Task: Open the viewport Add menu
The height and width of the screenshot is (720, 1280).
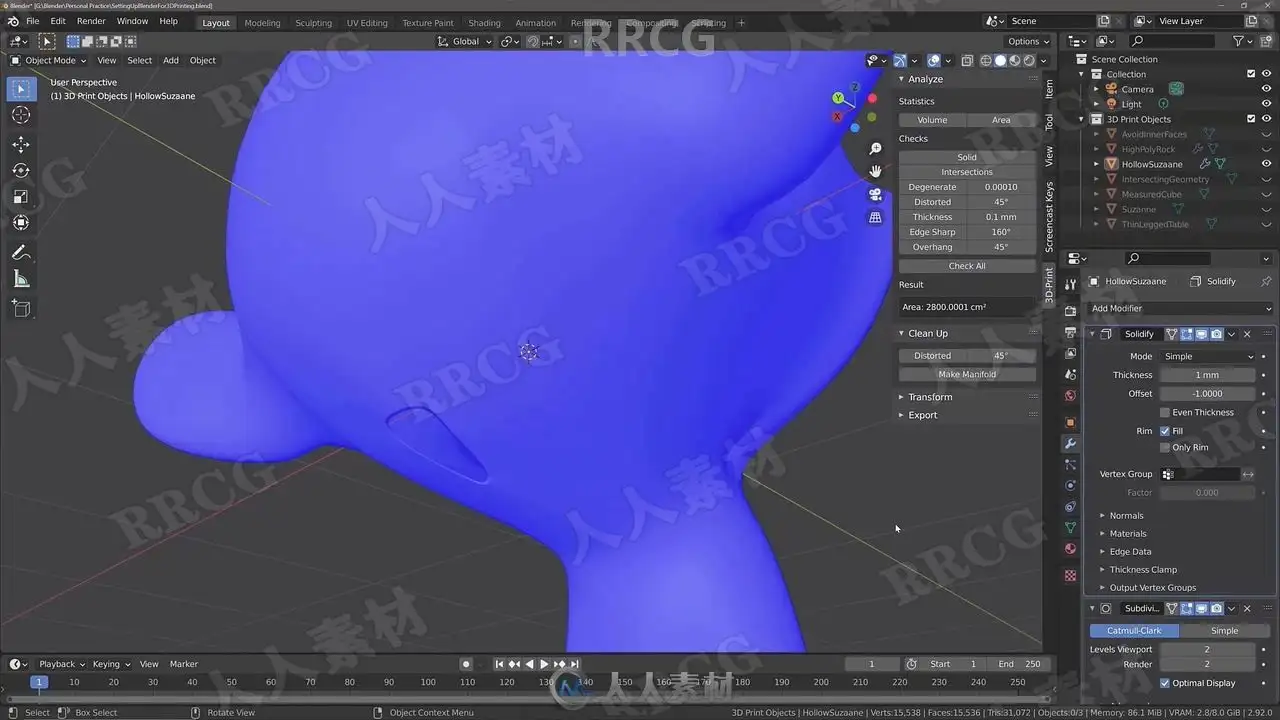Action: 171,60
